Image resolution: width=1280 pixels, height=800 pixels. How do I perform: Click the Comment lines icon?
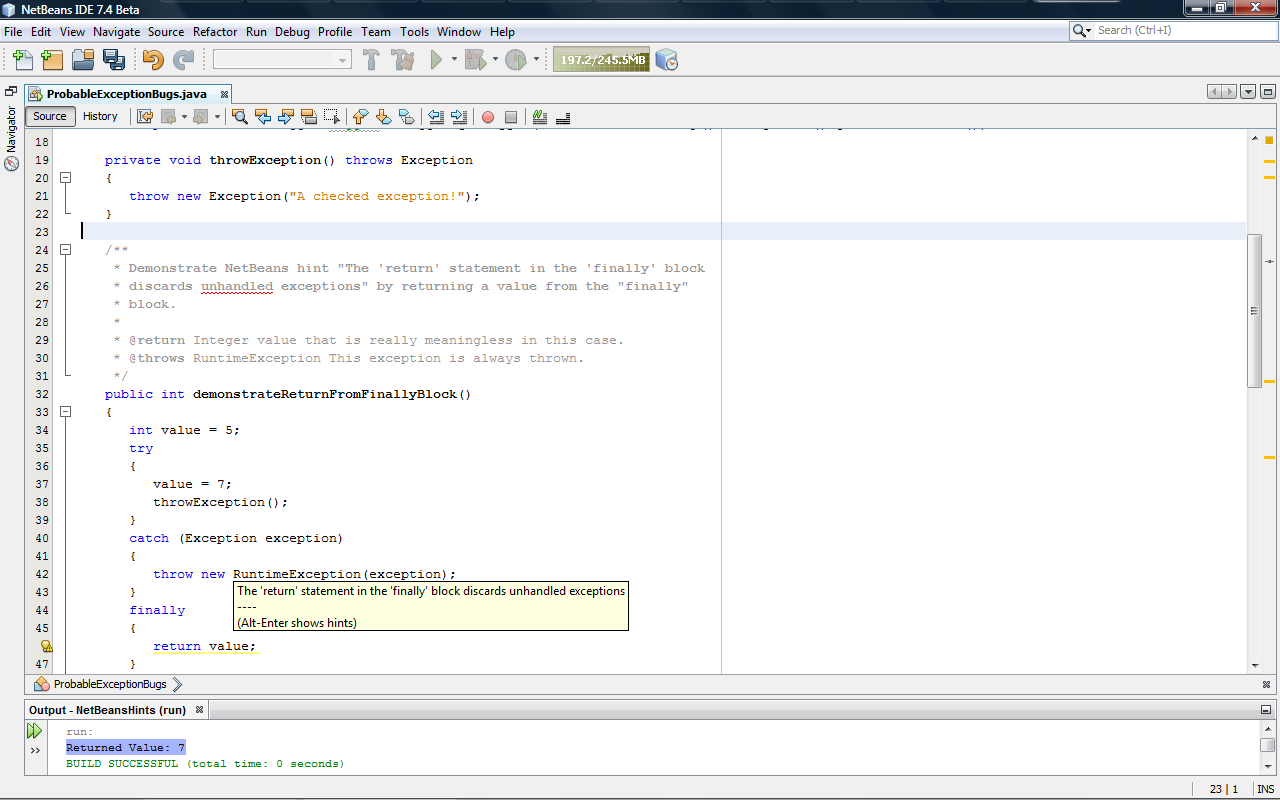(540, 117)
